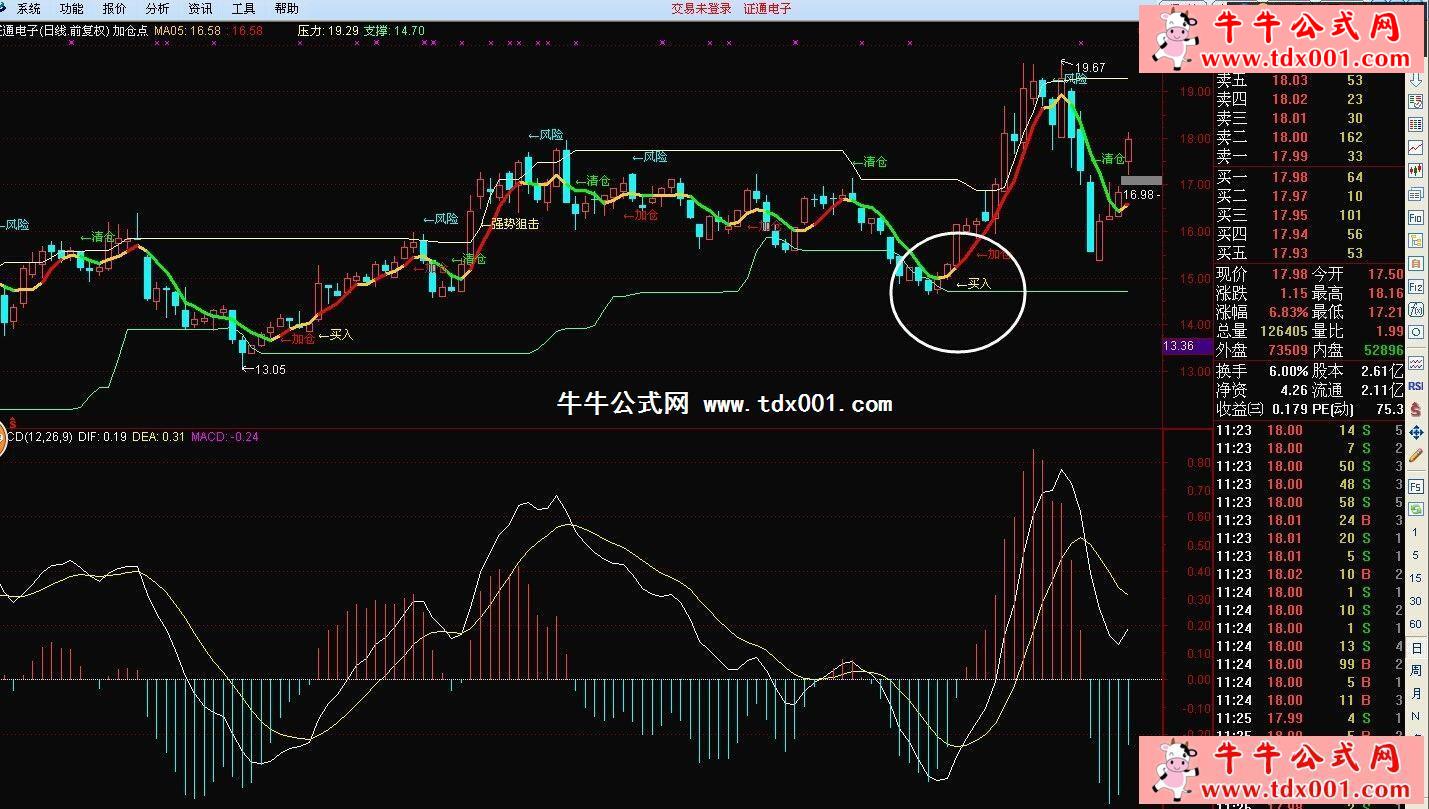Open the Fs time-sharing chart icon
Screen dimensions: 1429x809
click(x=1416, y=487)
